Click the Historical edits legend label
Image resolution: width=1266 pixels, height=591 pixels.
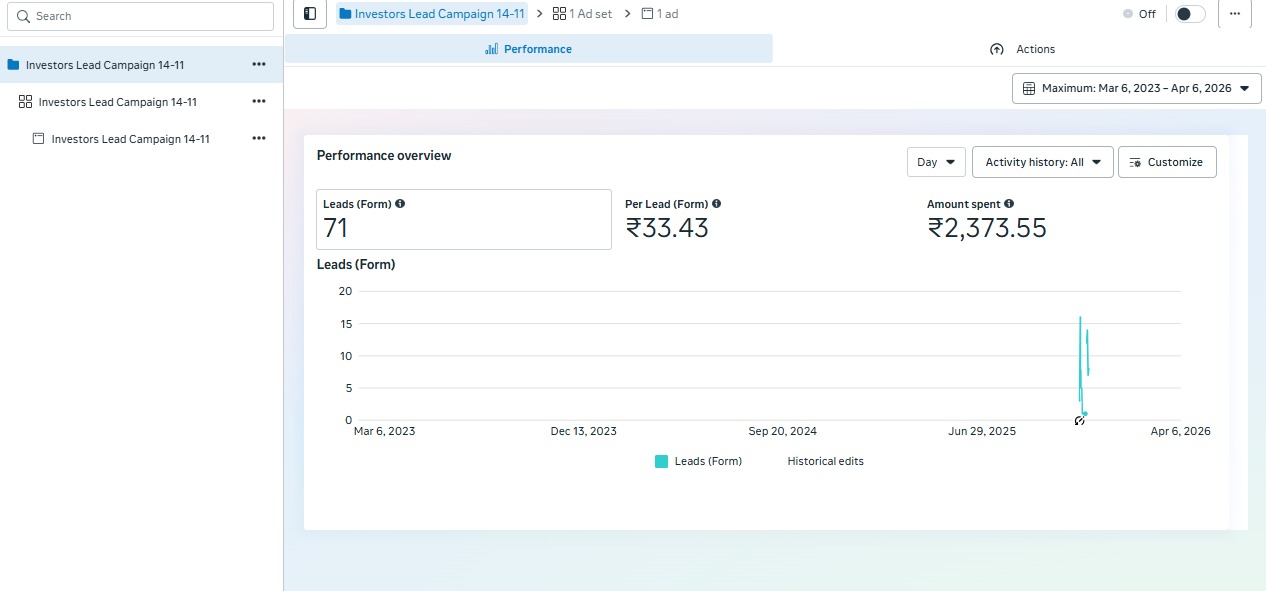[825, 461]
